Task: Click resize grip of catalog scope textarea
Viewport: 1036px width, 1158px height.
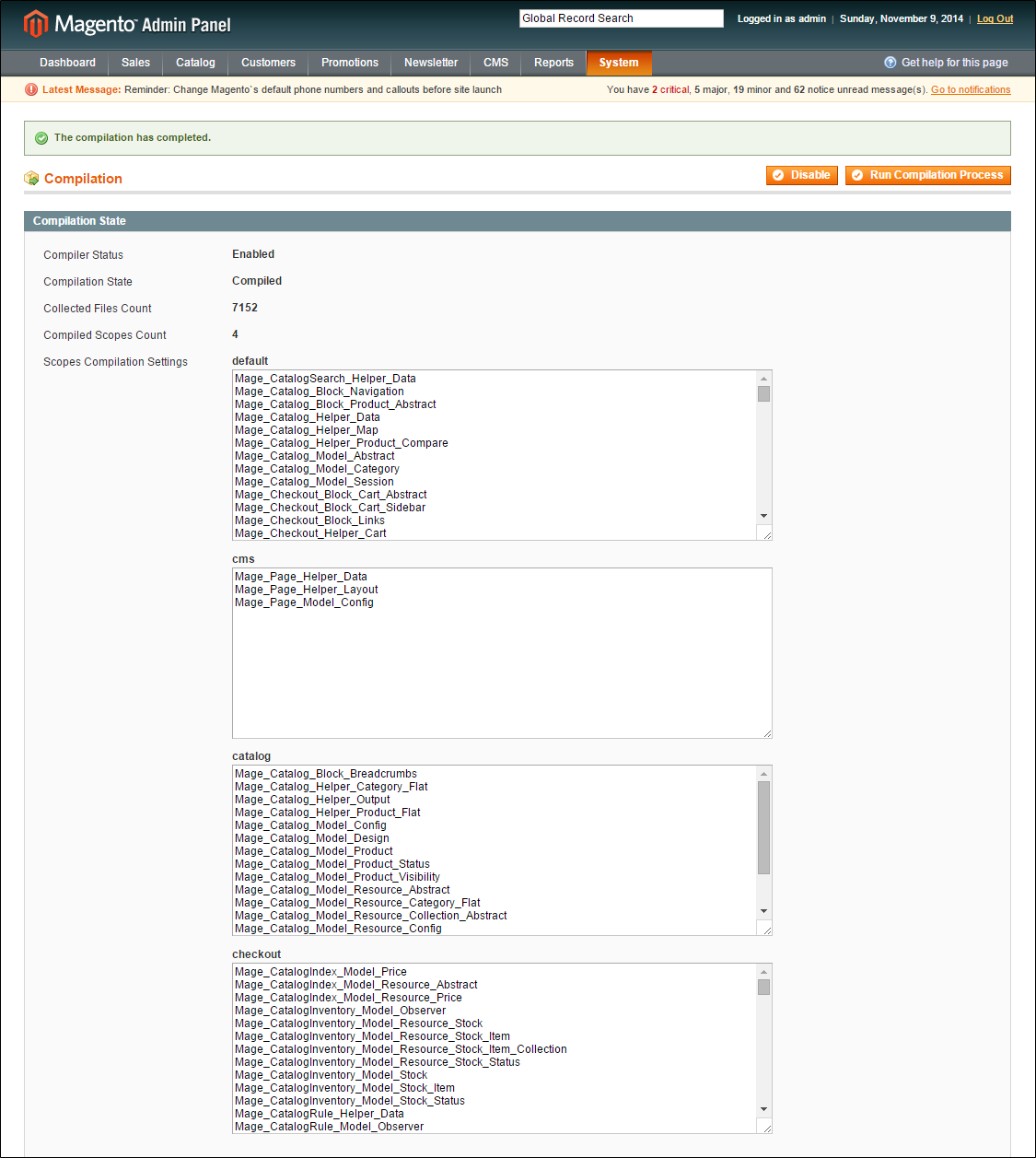Action: point(766,930)
